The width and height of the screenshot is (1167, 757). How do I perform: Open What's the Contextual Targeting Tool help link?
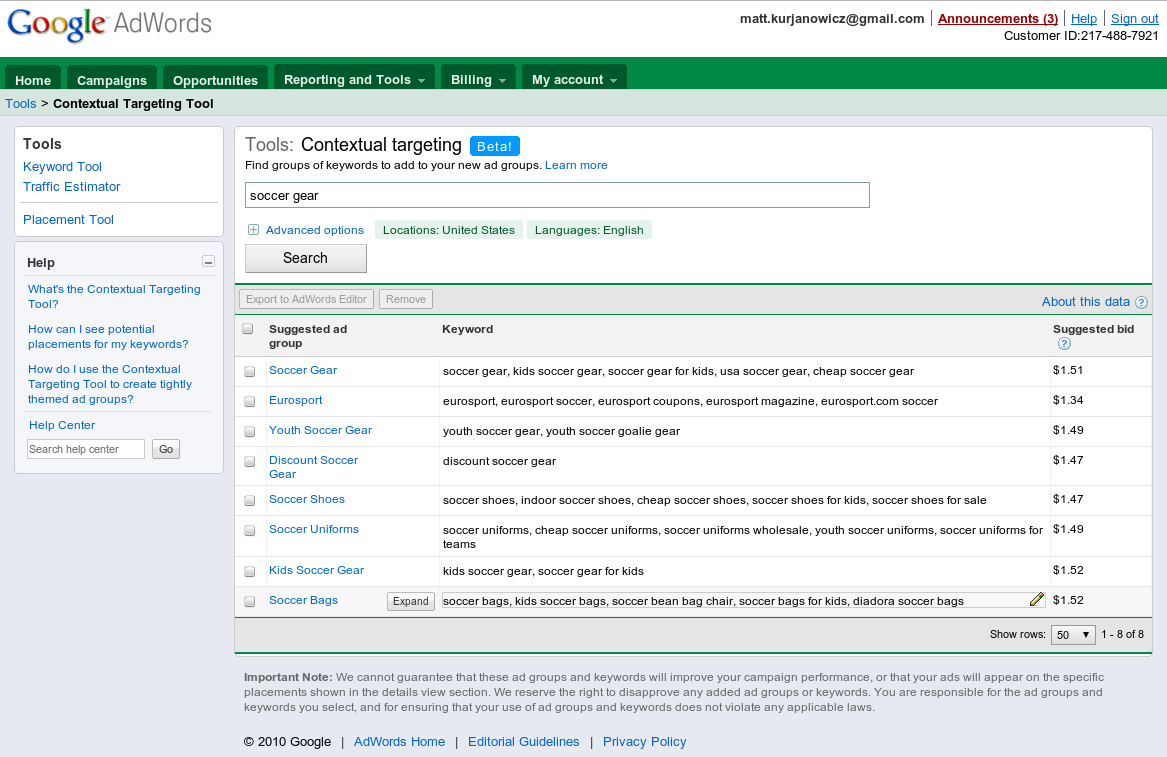click(114, 296)
